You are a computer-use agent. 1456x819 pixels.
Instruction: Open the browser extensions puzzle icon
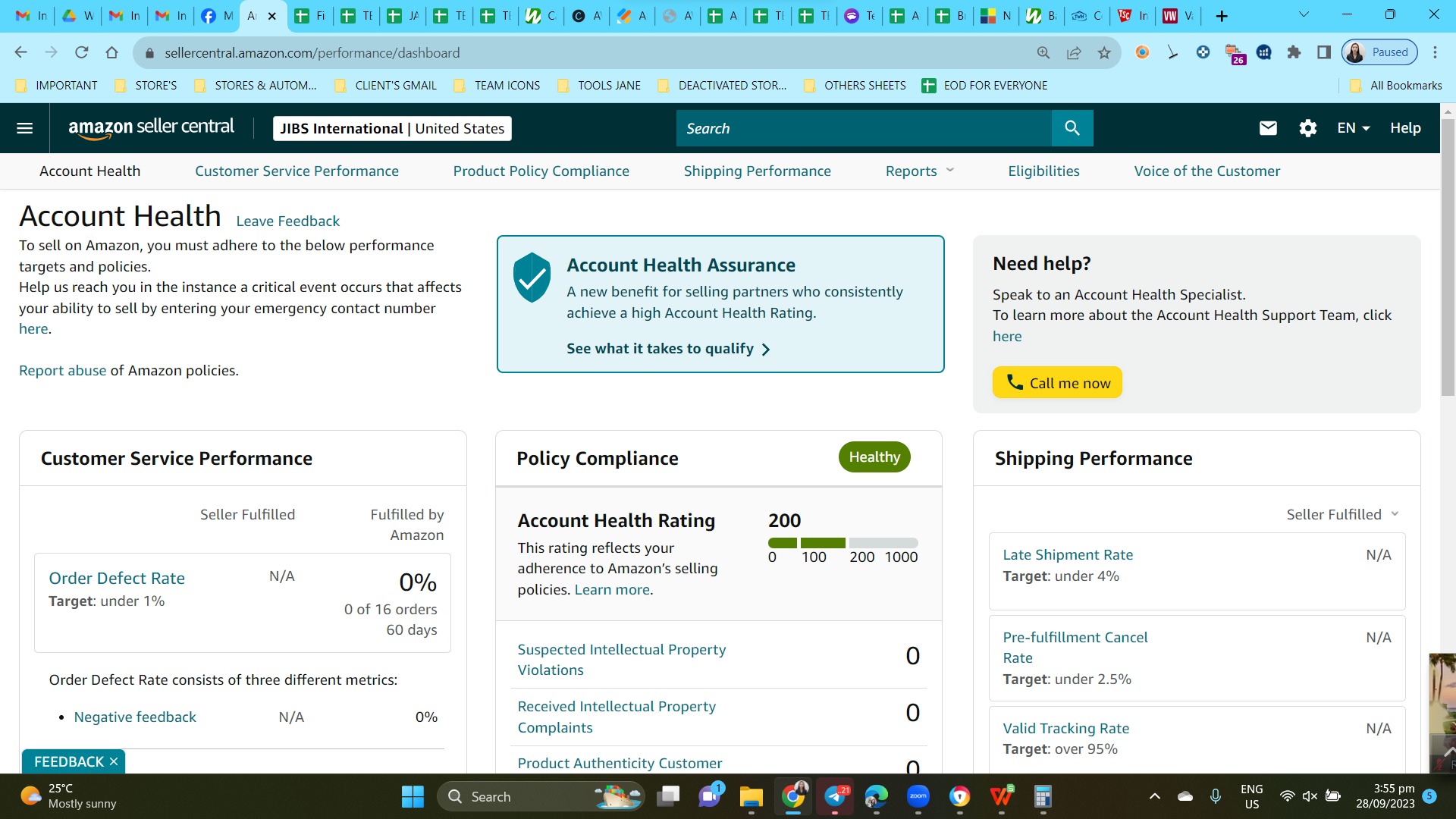pyautogui.click(x=1294, y=52)
